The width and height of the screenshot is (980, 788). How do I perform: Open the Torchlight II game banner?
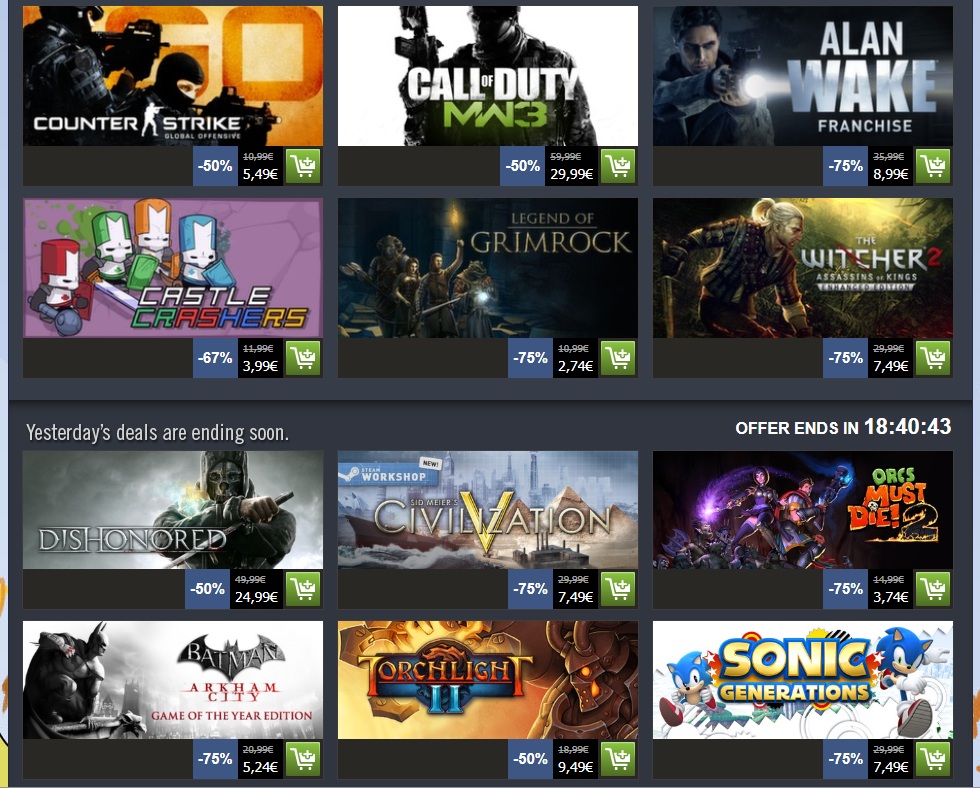coord(488,680)
